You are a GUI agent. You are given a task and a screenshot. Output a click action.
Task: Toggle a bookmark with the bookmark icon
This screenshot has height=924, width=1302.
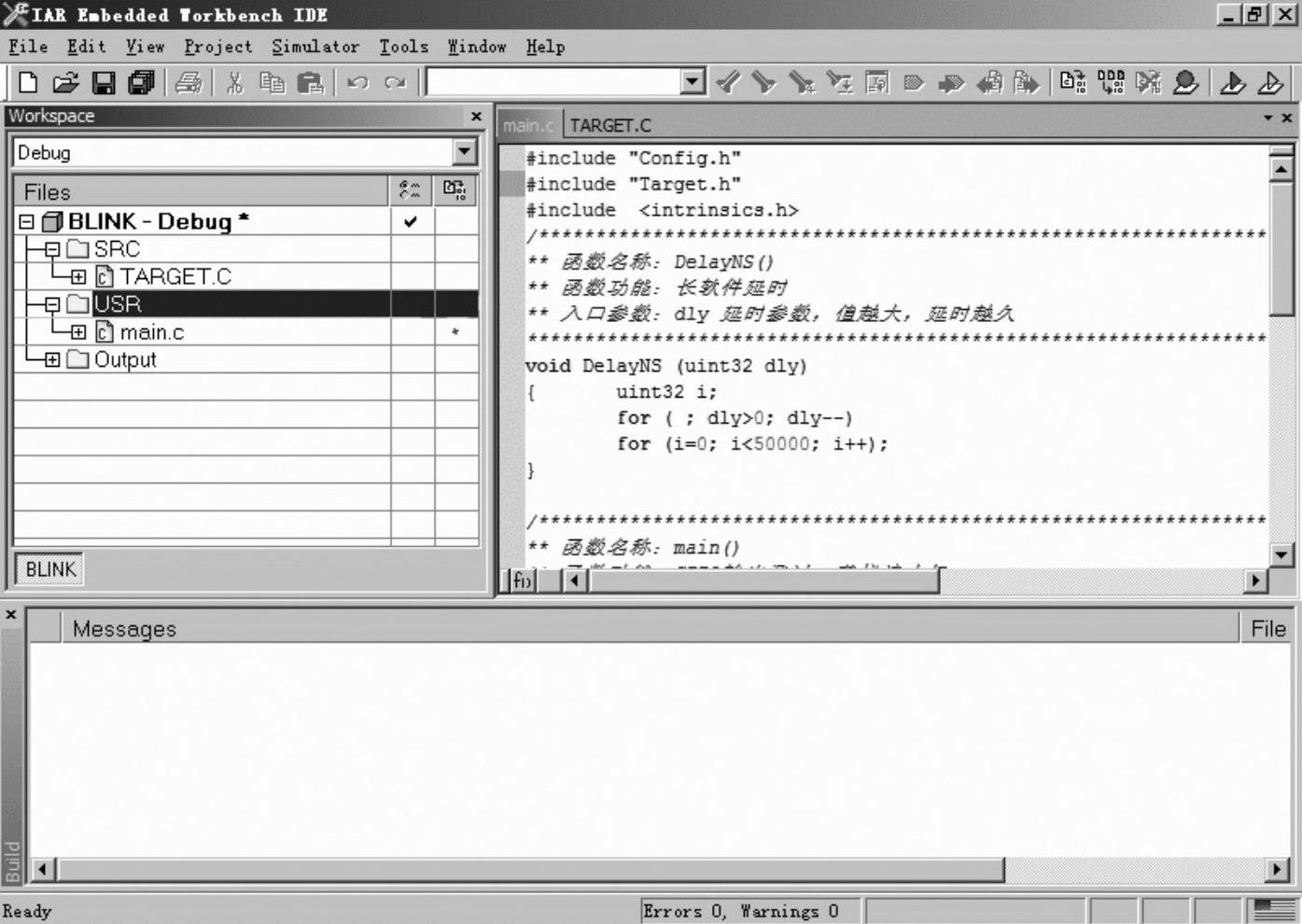[914, 83]
